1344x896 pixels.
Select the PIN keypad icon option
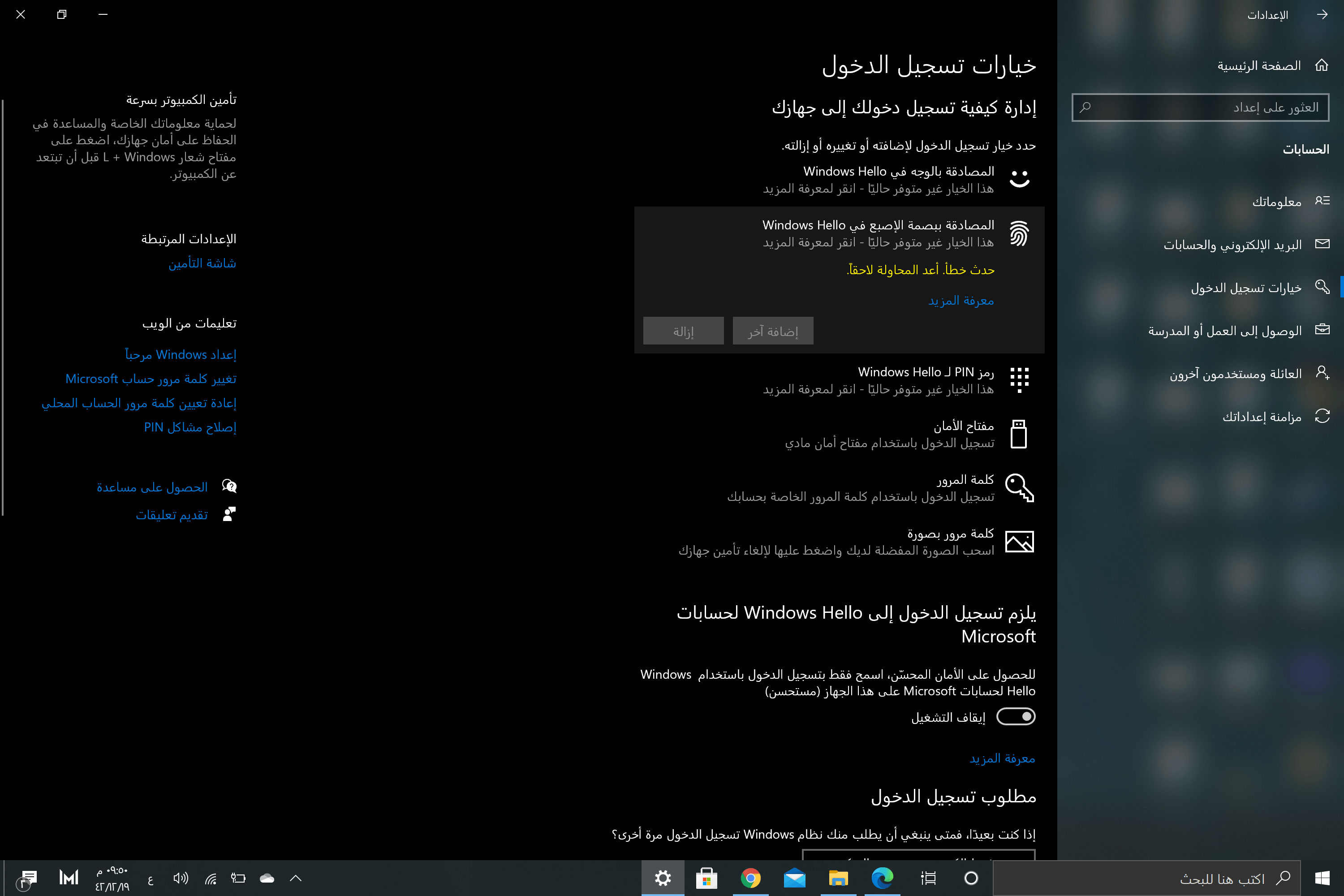1019,380
